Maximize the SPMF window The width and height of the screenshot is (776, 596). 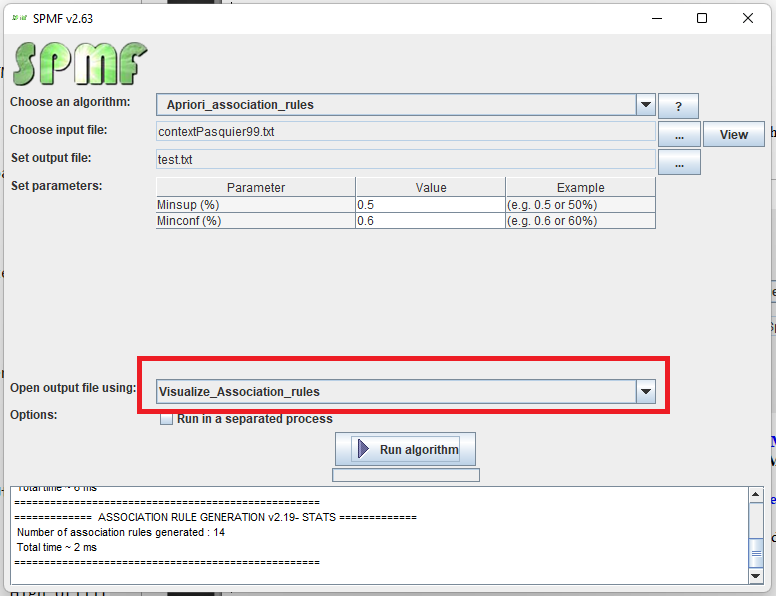[x=702, y=18]
